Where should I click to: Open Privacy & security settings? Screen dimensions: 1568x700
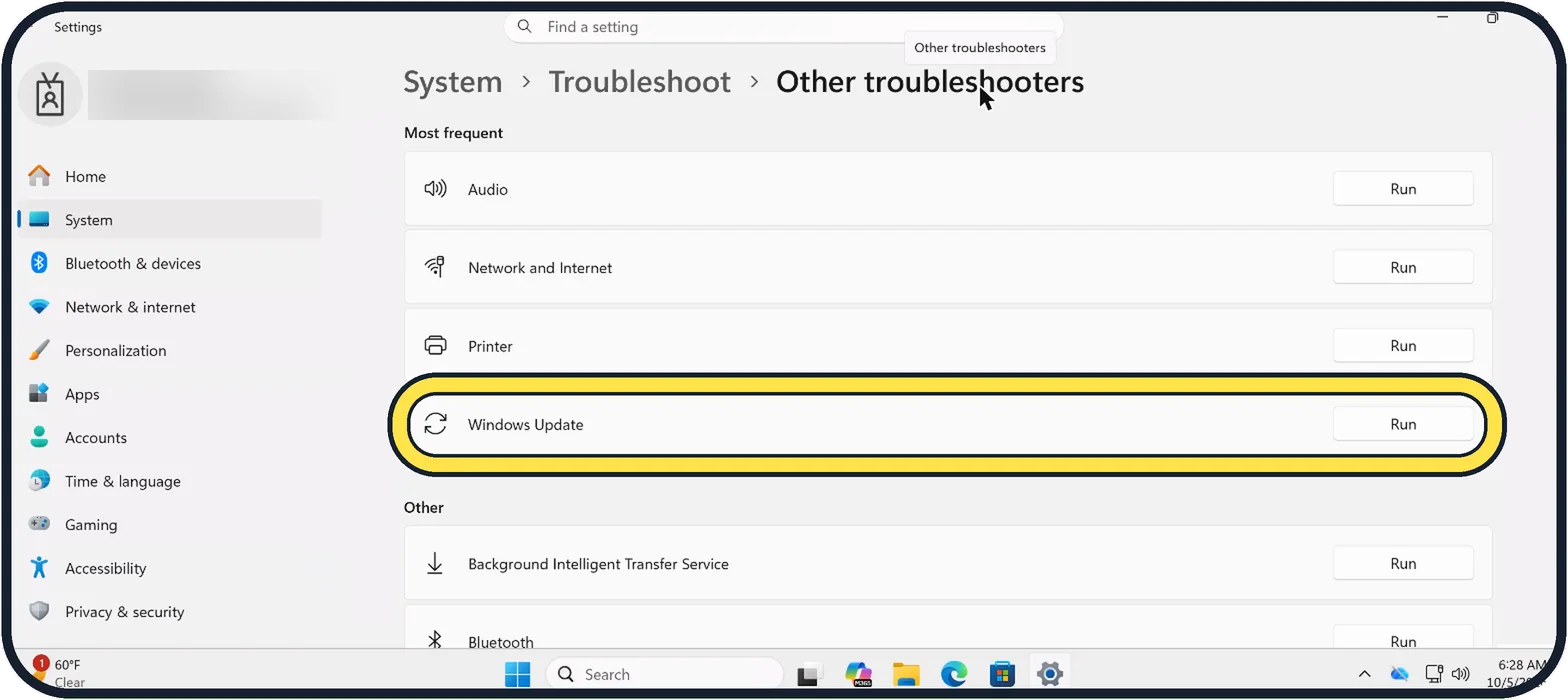(x=169, y=611)
